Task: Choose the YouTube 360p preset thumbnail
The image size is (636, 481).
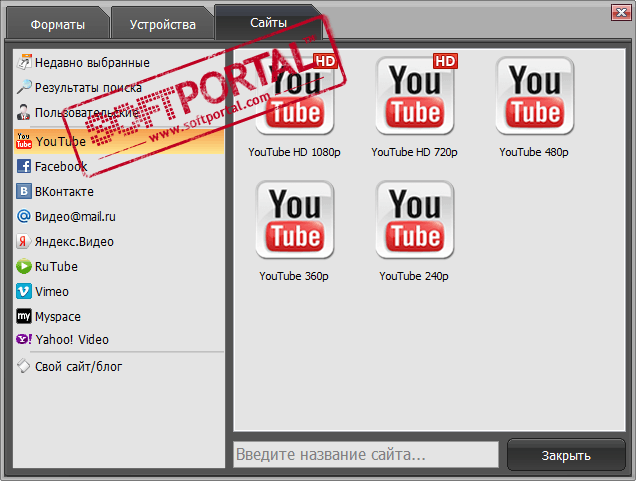Action: 295,220
